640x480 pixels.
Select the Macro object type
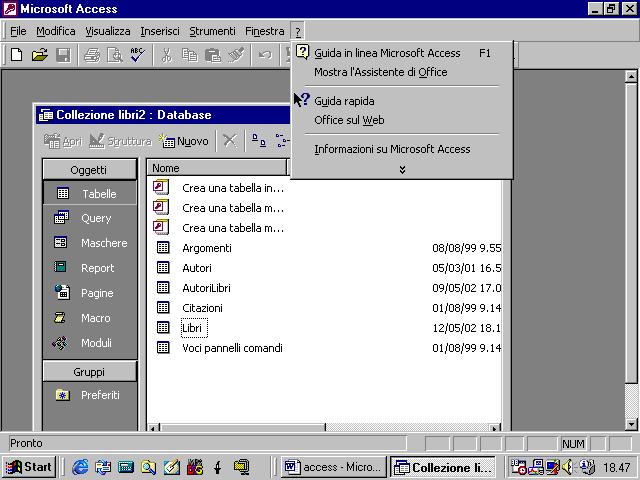point(90,318)
